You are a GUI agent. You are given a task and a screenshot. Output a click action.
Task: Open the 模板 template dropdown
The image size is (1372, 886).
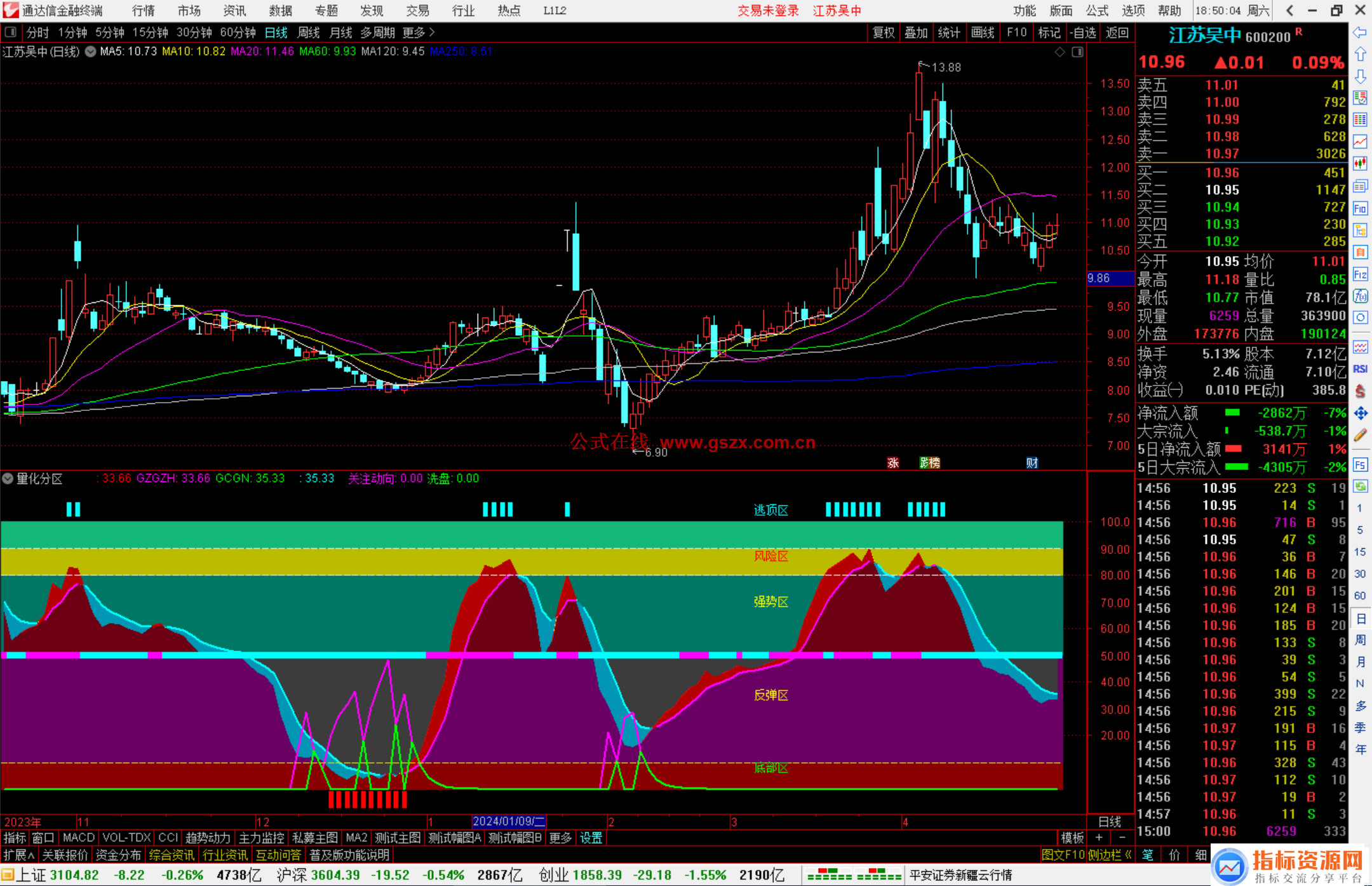click(1073, 838)
